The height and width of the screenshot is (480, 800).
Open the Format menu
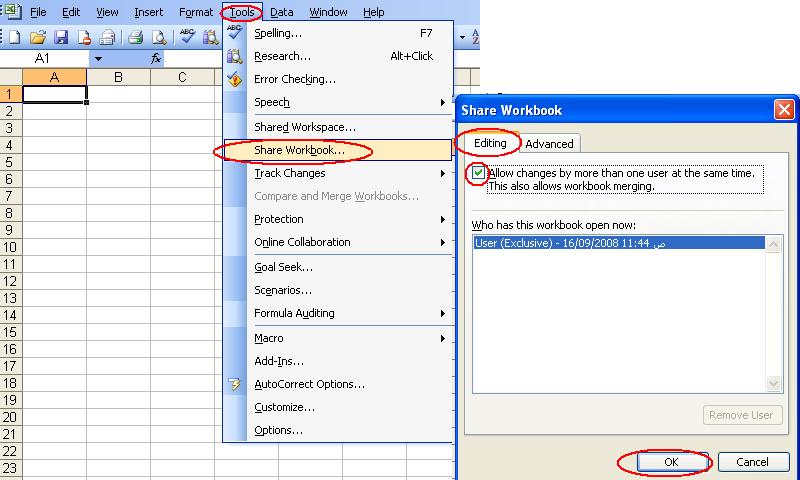[195, 12]
